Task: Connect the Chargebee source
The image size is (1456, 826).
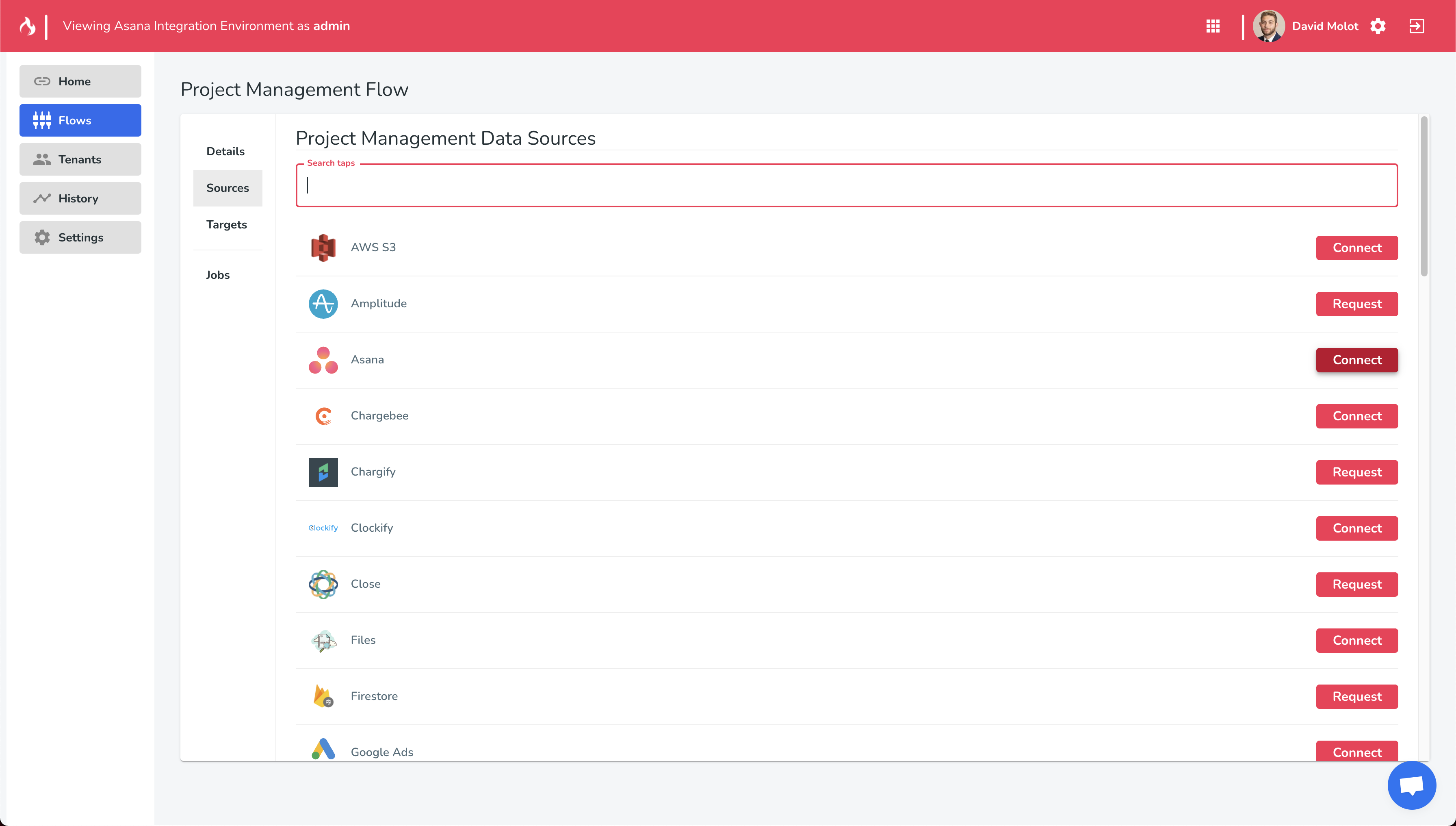Action: coord(1357,416)
